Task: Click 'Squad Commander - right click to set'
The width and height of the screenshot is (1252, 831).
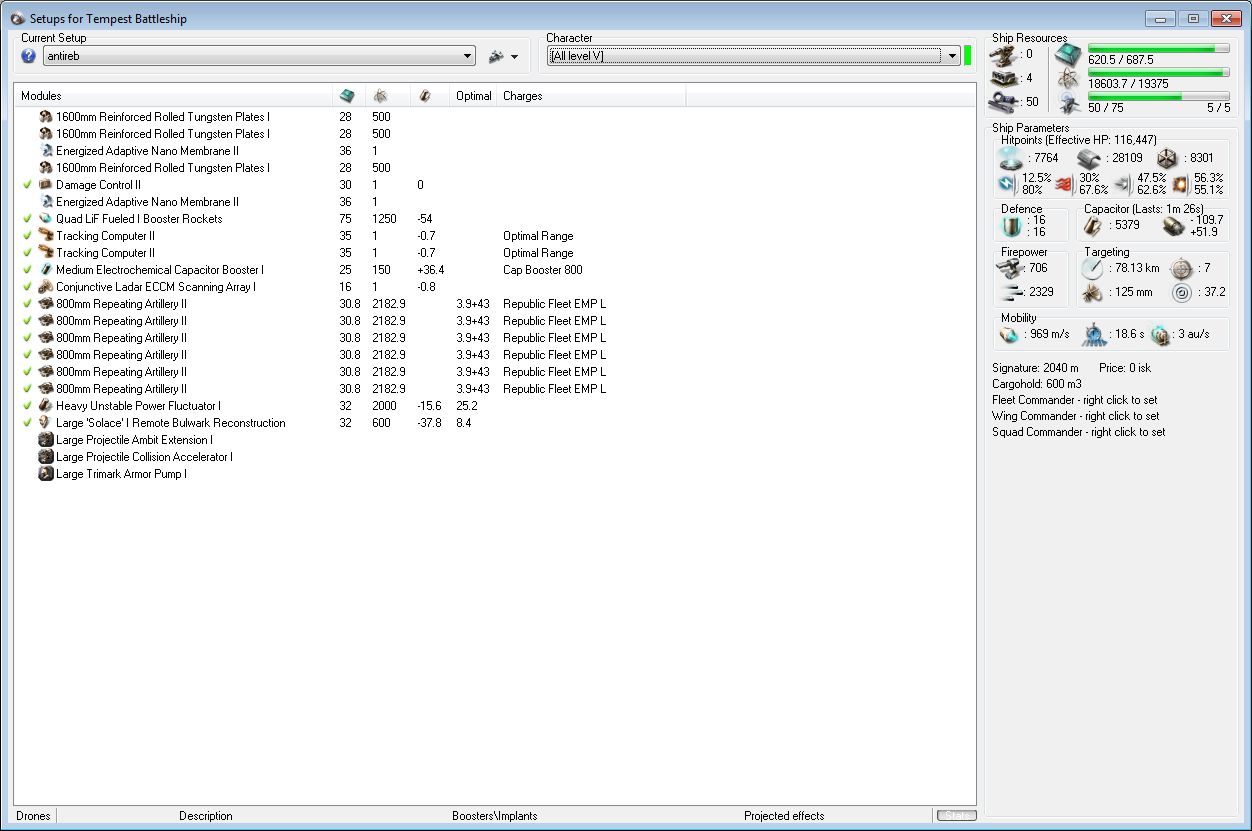Action: tap(1078, 432)
